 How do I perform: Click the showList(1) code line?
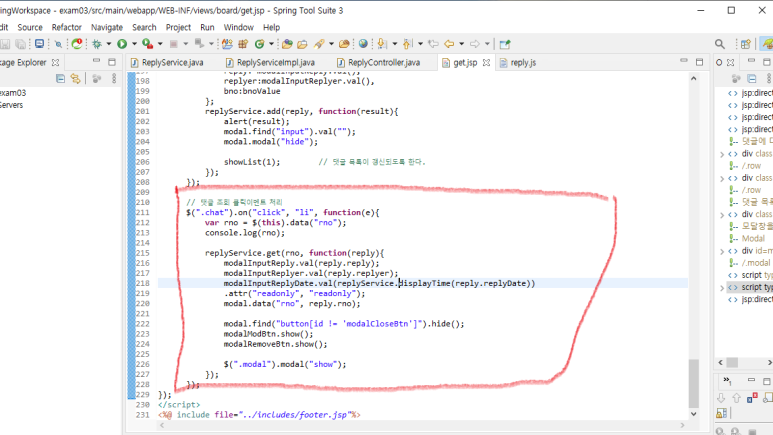(x=251, y=162)
